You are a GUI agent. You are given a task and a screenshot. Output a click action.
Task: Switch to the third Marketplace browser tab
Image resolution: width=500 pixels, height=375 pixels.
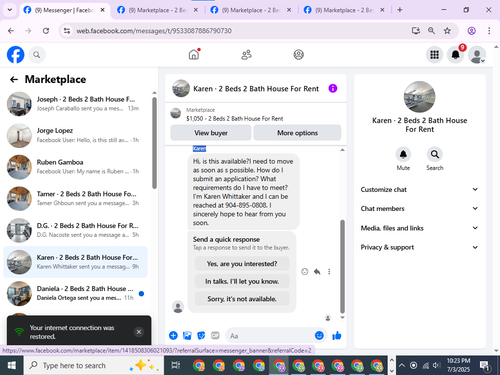click(251, 10)
